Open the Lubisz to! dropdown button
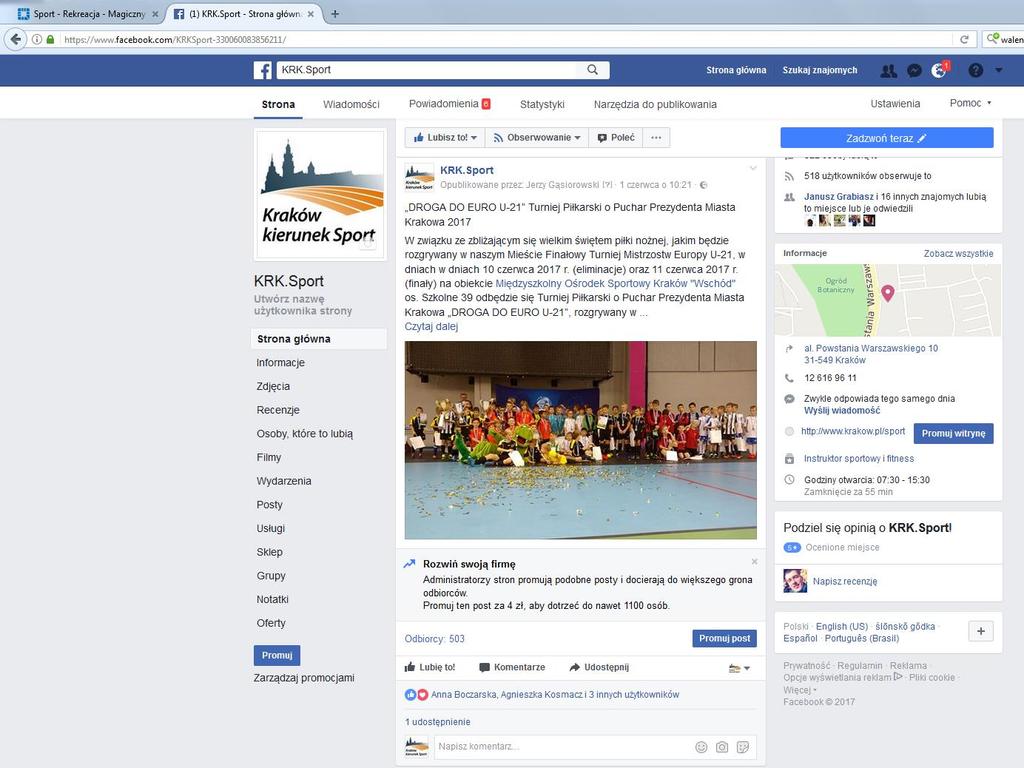Screen dimensions: 1024x768 pos(445,138)
